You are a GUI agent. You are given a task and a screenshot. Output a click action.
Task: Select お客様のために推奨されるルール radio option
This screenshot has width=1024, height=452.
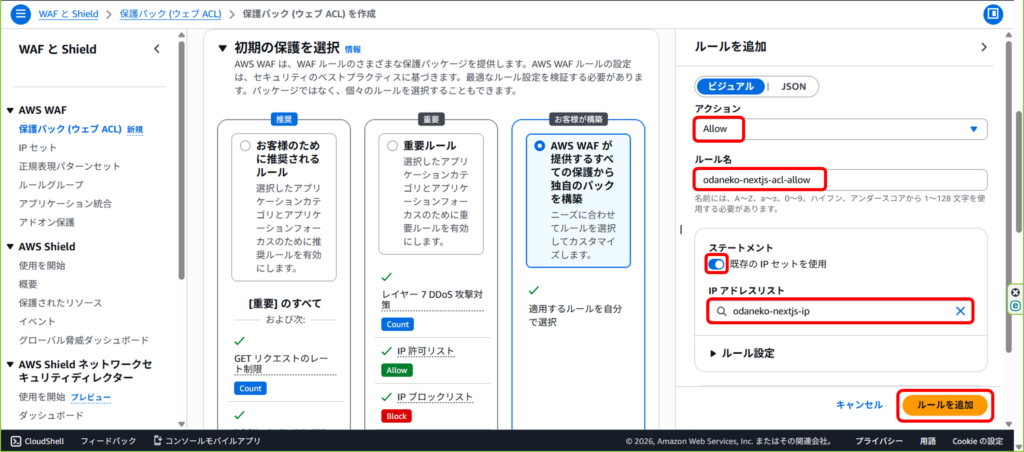[x=246, y=146]
